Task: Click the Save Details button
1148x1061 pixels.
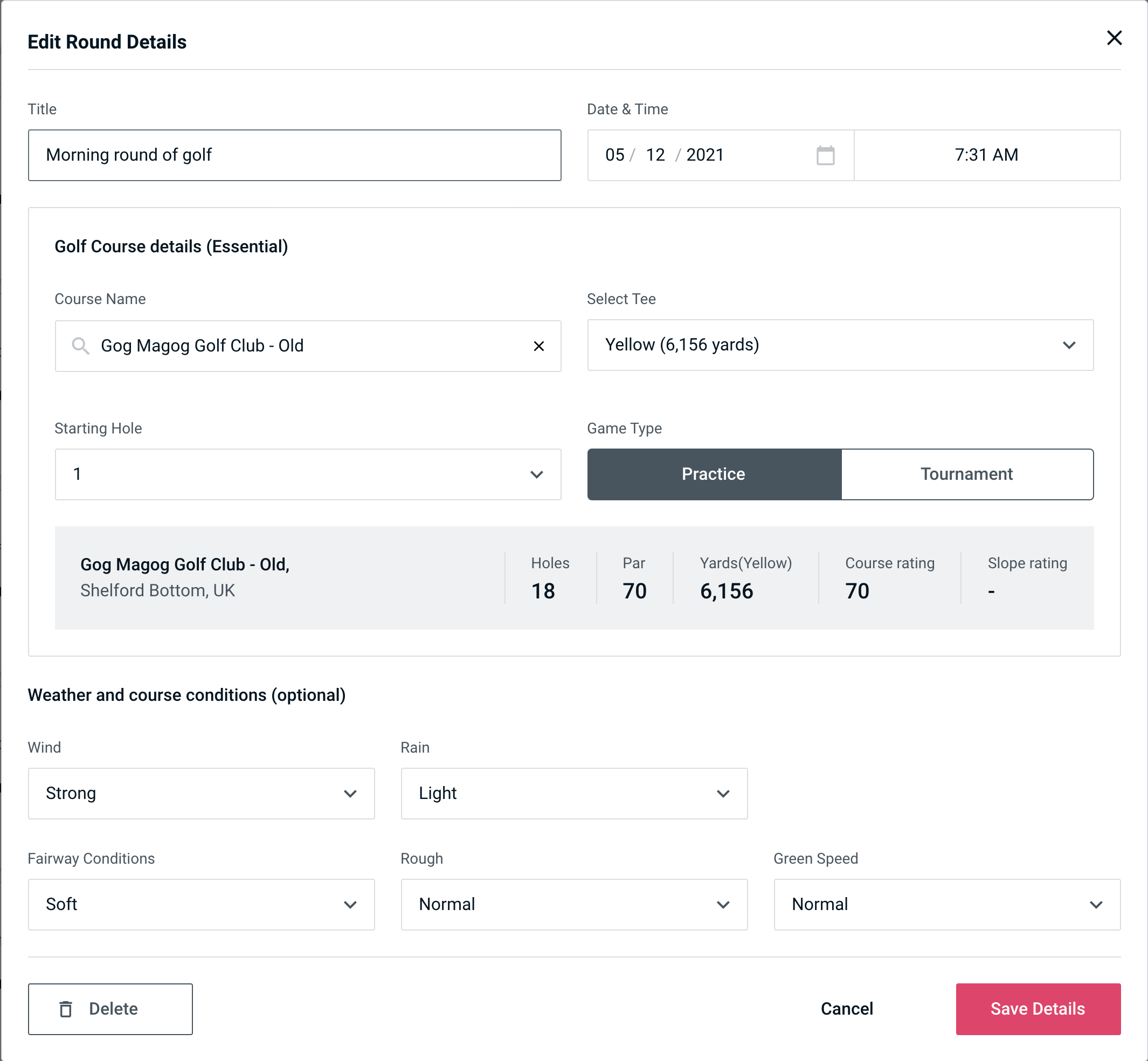Action: click(x=1037, y=1008)
